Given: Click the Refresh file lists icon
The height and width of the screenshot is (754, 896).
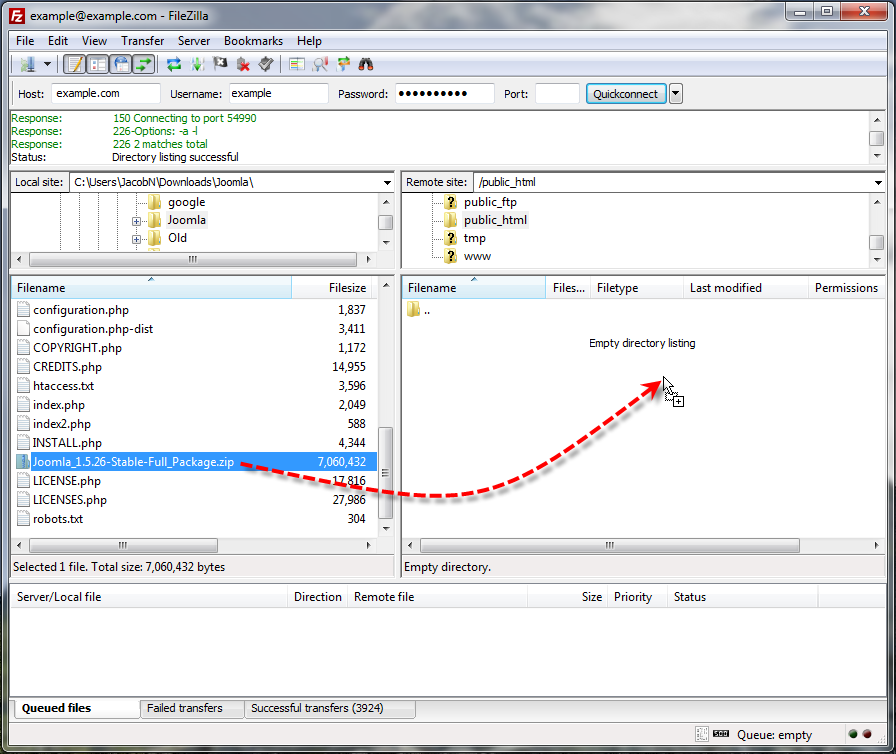Looking at the screenshot, I should [174, 65].
